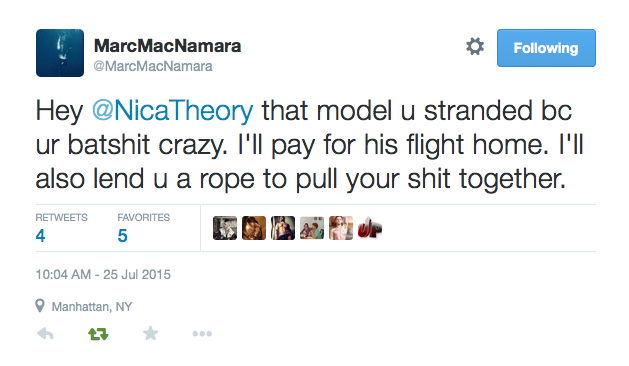This screenshot has width=629, height=366.
Task: Click the 10:04 AM timestamp link
Action: coord(103,274)
